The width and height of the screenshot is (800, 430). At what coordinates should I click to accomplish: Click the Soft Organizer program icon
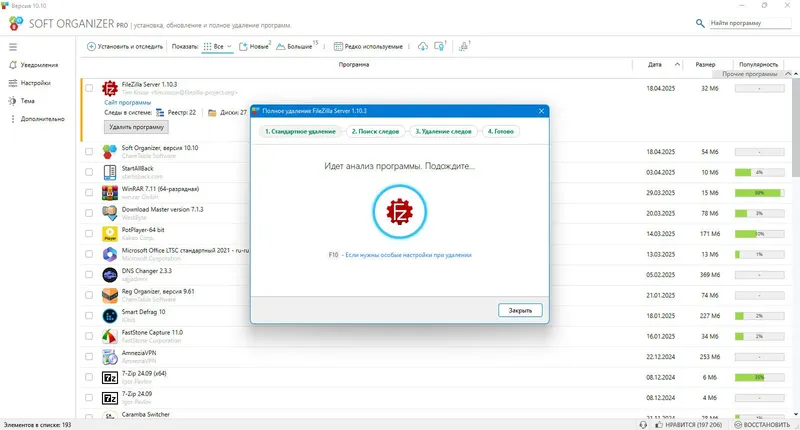[110, 151]
